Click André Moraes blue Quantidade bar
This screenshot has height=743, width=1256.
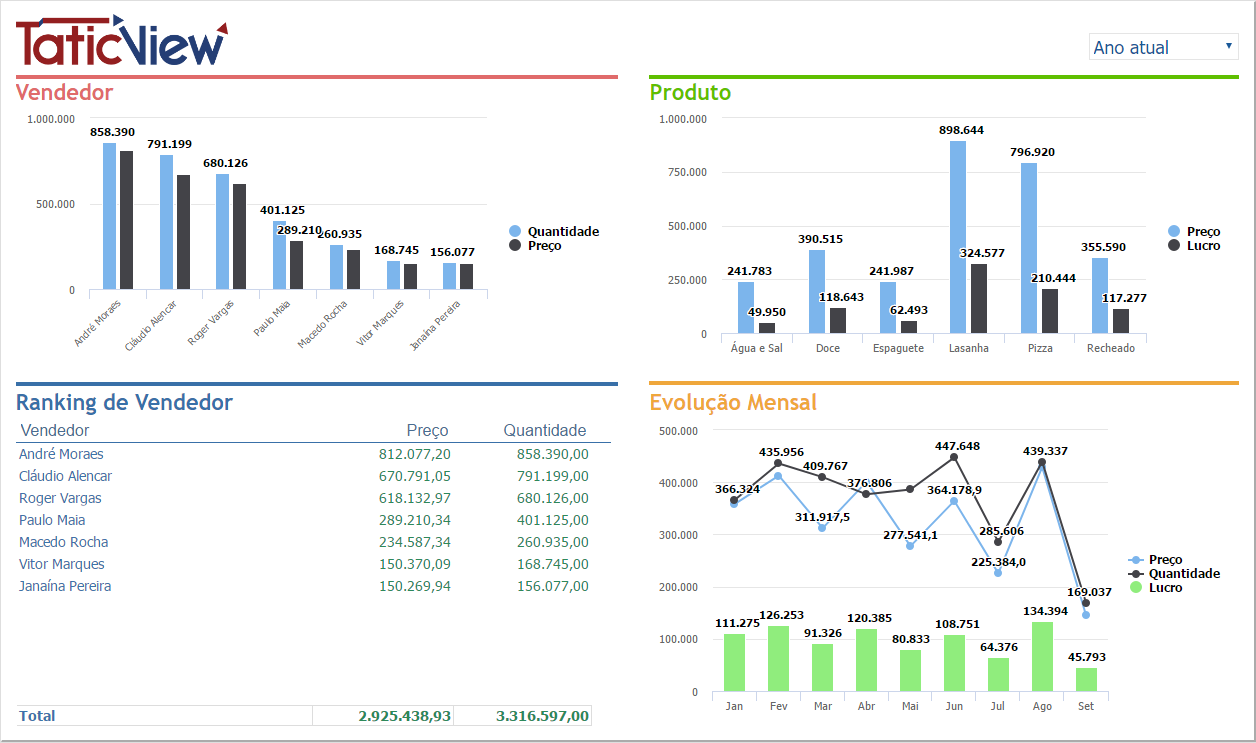109,216
